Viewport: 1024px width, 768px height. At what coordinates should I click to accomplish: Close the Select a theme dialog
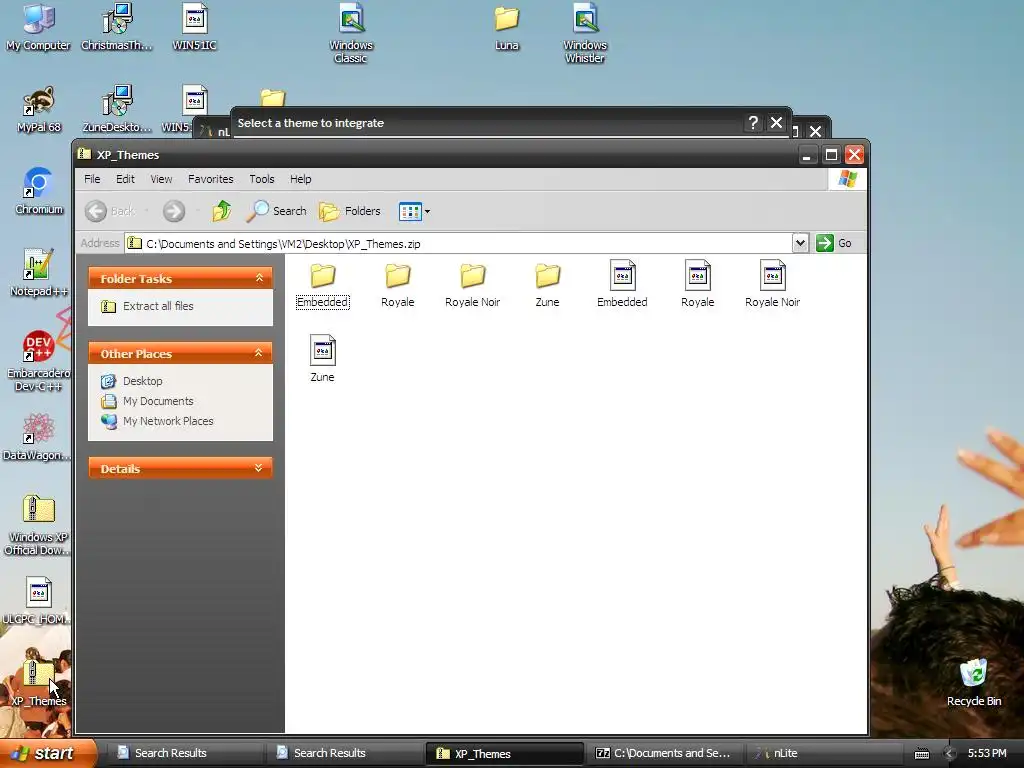click(776, 123)
